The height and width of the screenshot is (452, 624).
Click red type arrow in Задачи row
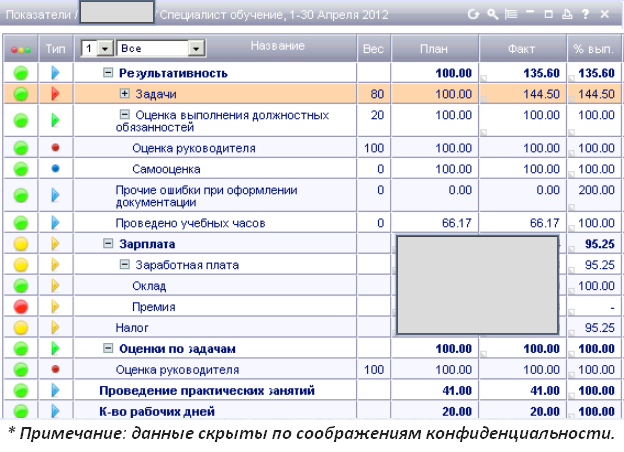(55, 94)
